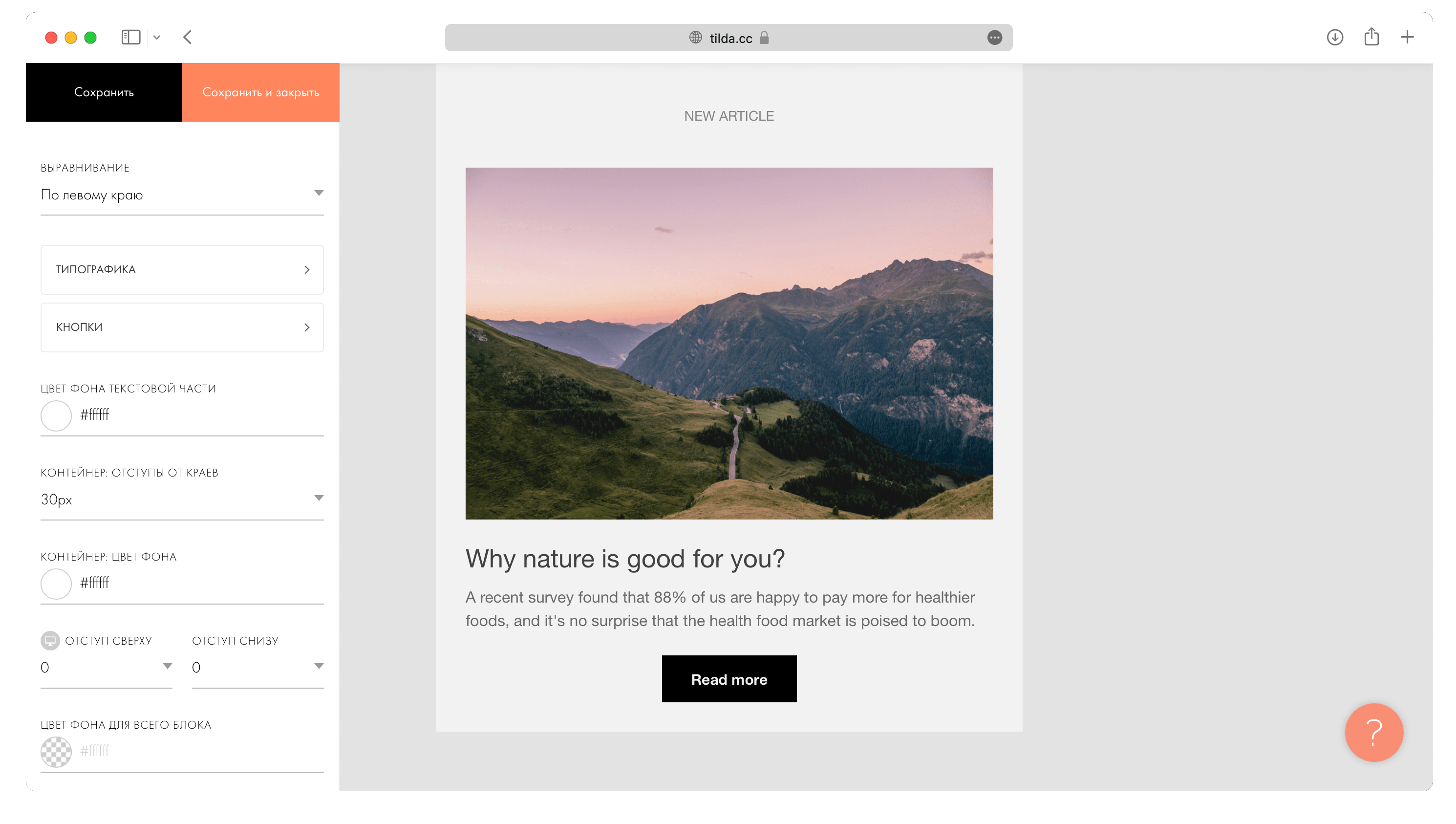Click the download icon in browser toolbar

[1335, 38]
